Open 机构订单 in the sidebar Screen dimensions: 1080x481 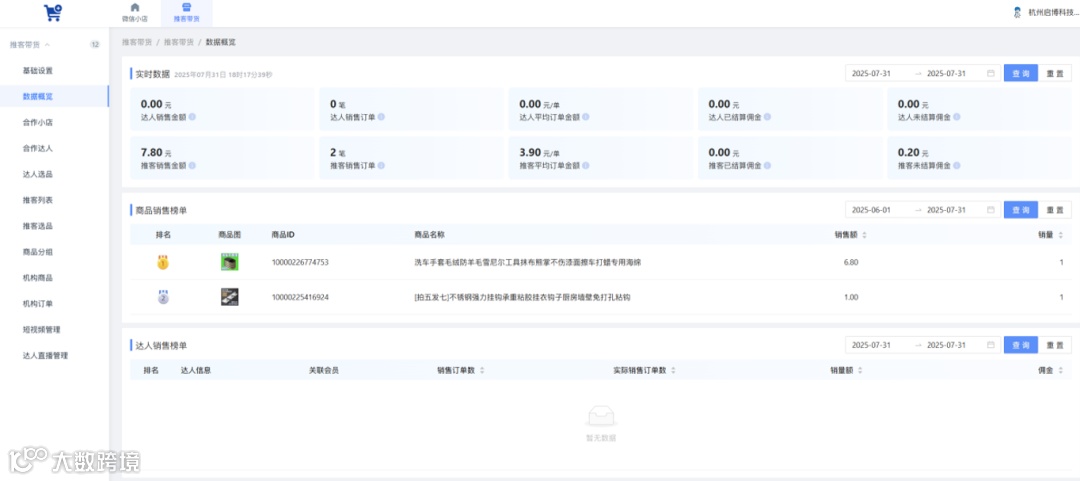pos(38,304)
